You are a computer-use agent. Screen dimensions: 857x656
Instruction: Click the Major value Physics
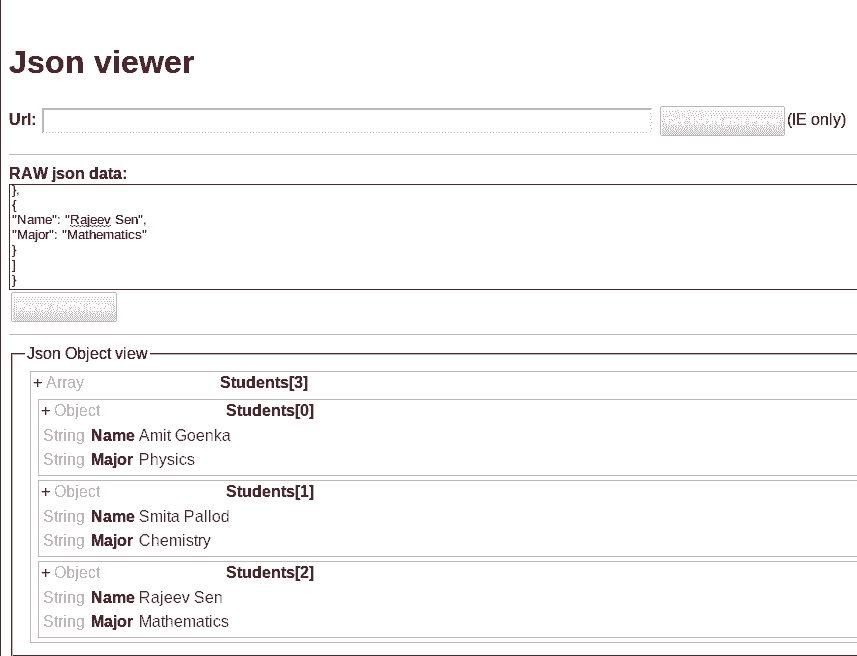pos(167,460)
